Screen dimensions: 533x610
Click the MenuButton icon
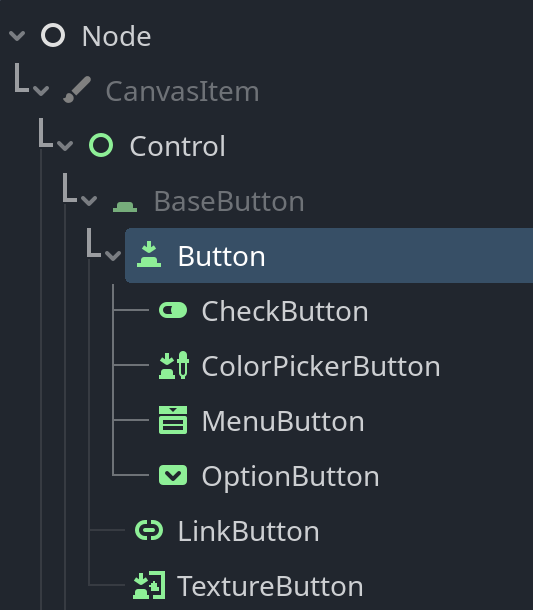click(173, 420)
